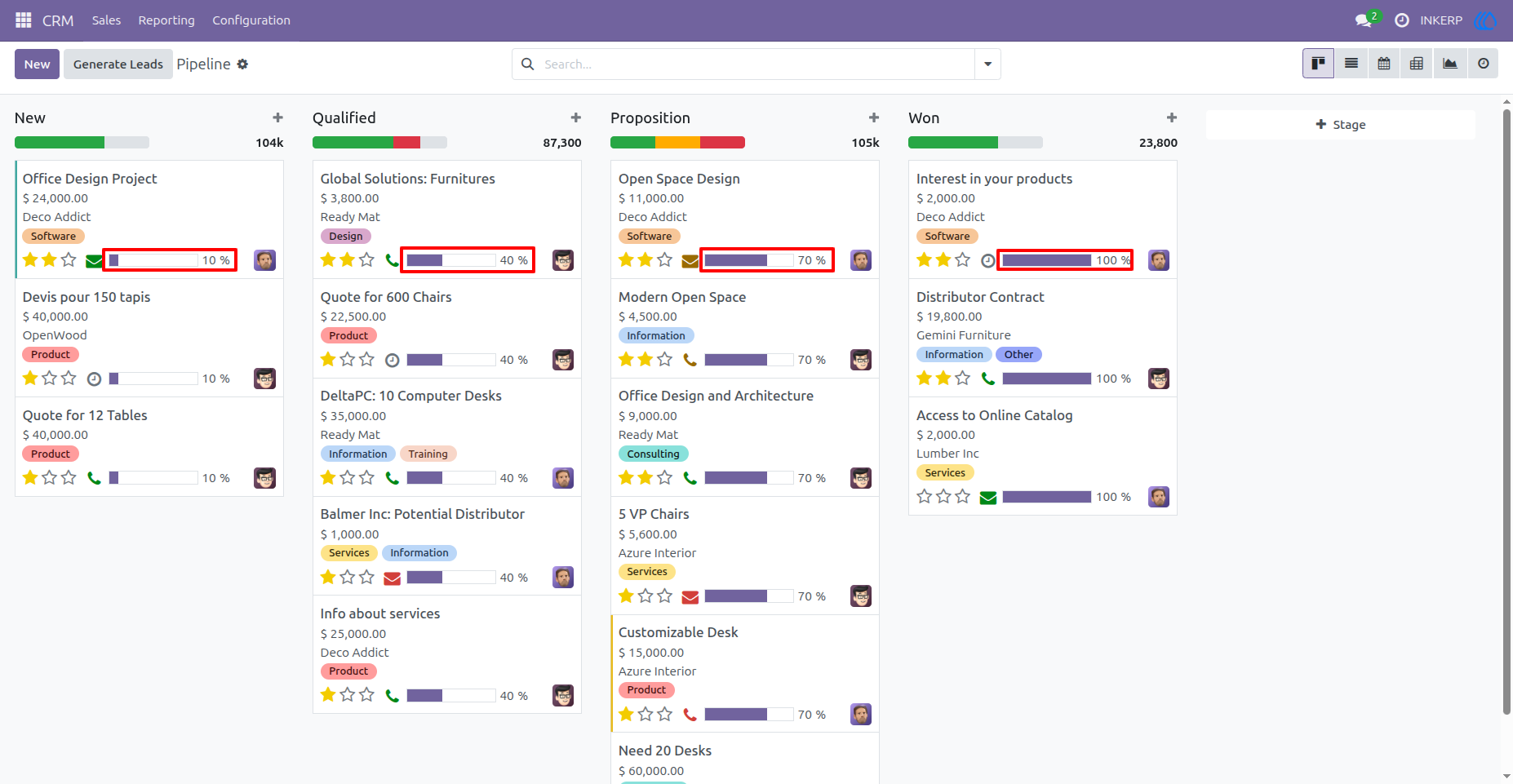
Task: Filter by Qualified progress bar red segment
Action: [406, 142]
